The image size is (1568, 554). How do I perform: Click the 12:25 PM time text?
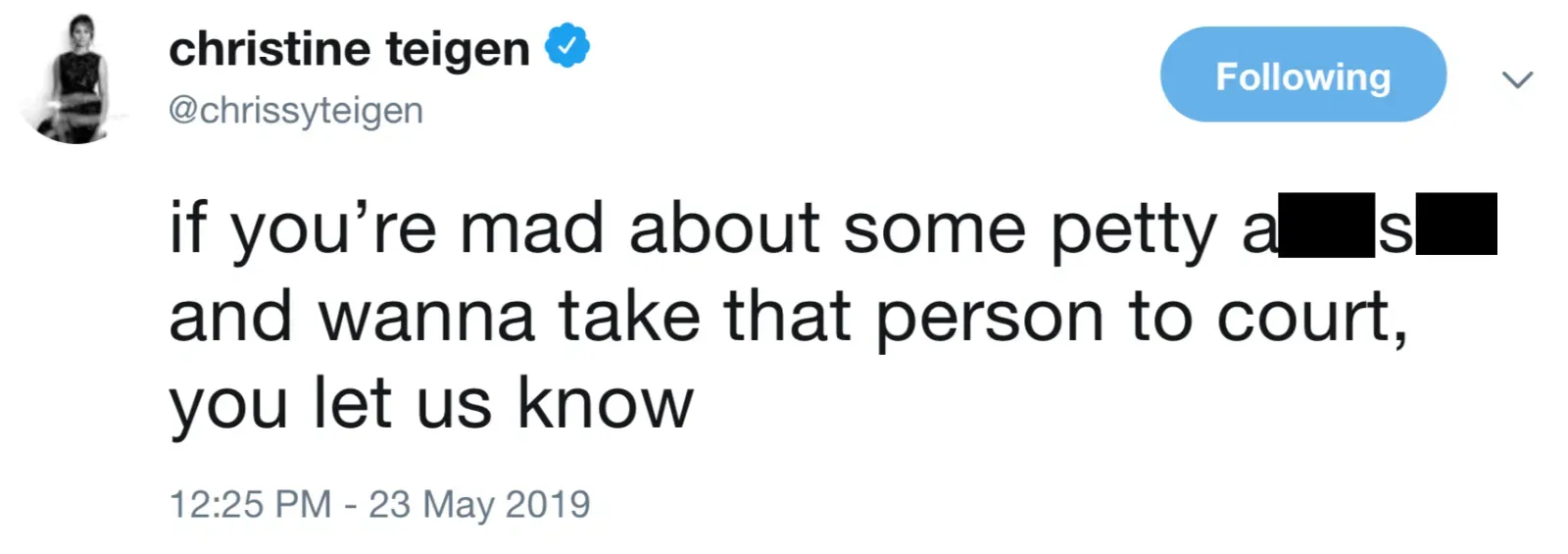tap(250, 504)
